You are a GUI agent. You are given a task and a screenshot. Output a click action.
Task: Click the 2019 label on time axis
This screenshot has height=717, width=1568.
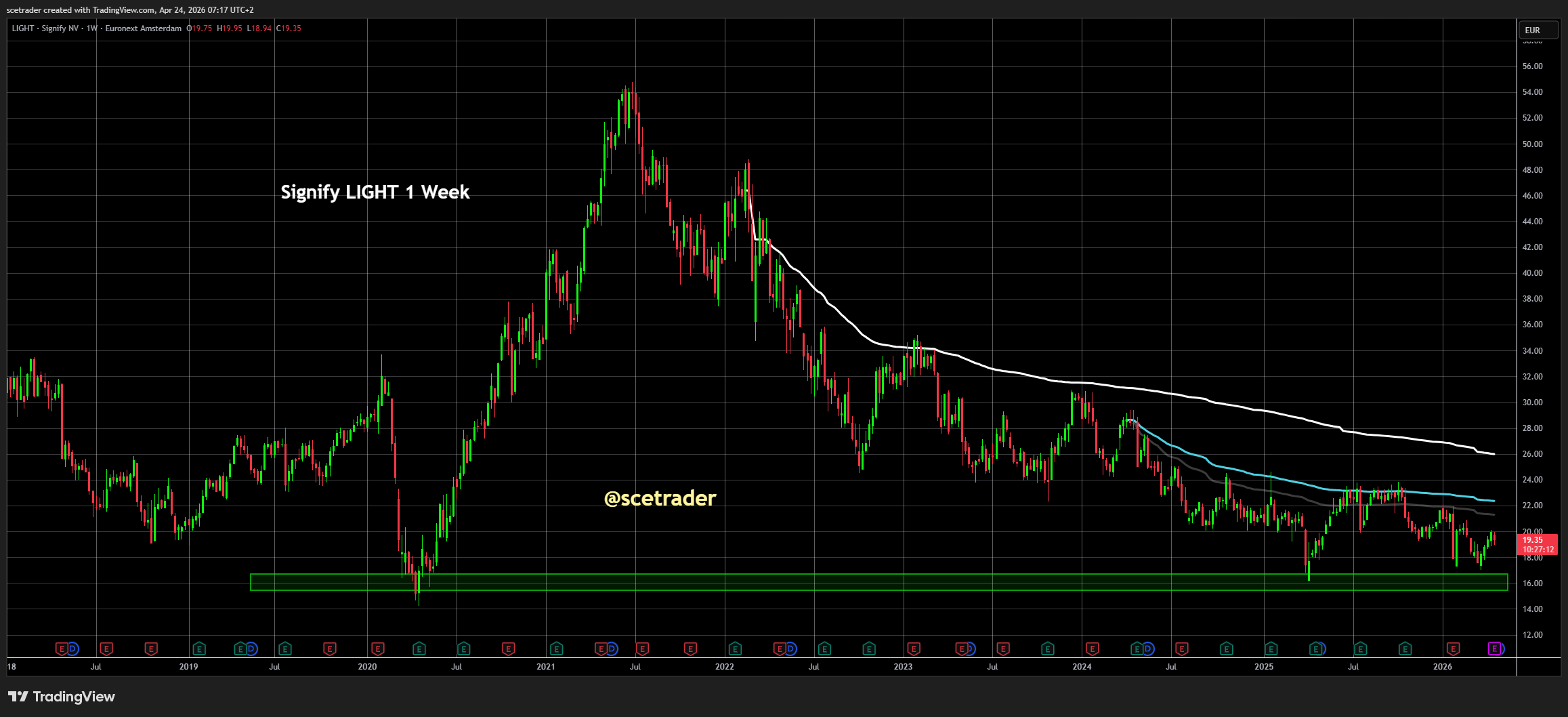(188, 667)
